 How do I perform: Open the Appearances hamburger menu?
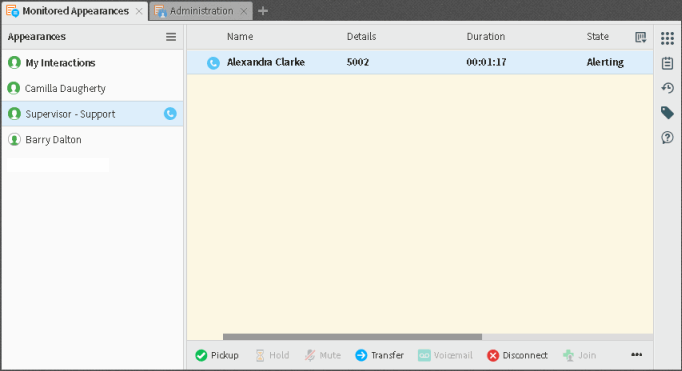pyautogui.click(x=171, y=37)
